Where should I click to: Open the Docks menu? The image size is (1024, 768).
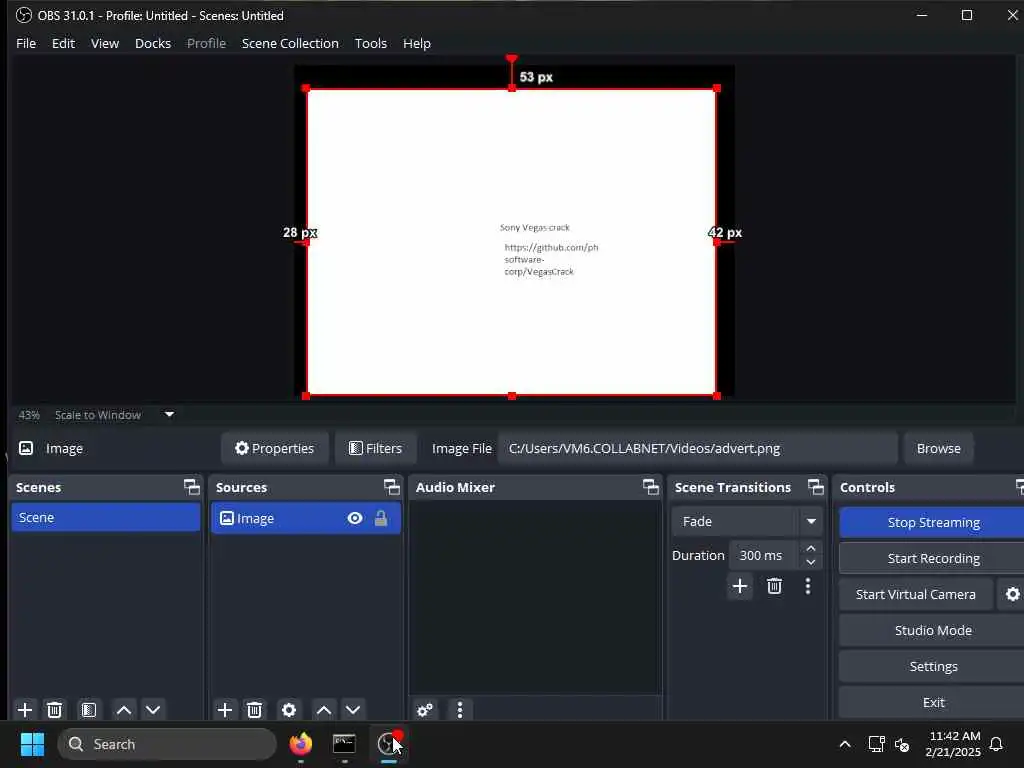coord(153,43)
